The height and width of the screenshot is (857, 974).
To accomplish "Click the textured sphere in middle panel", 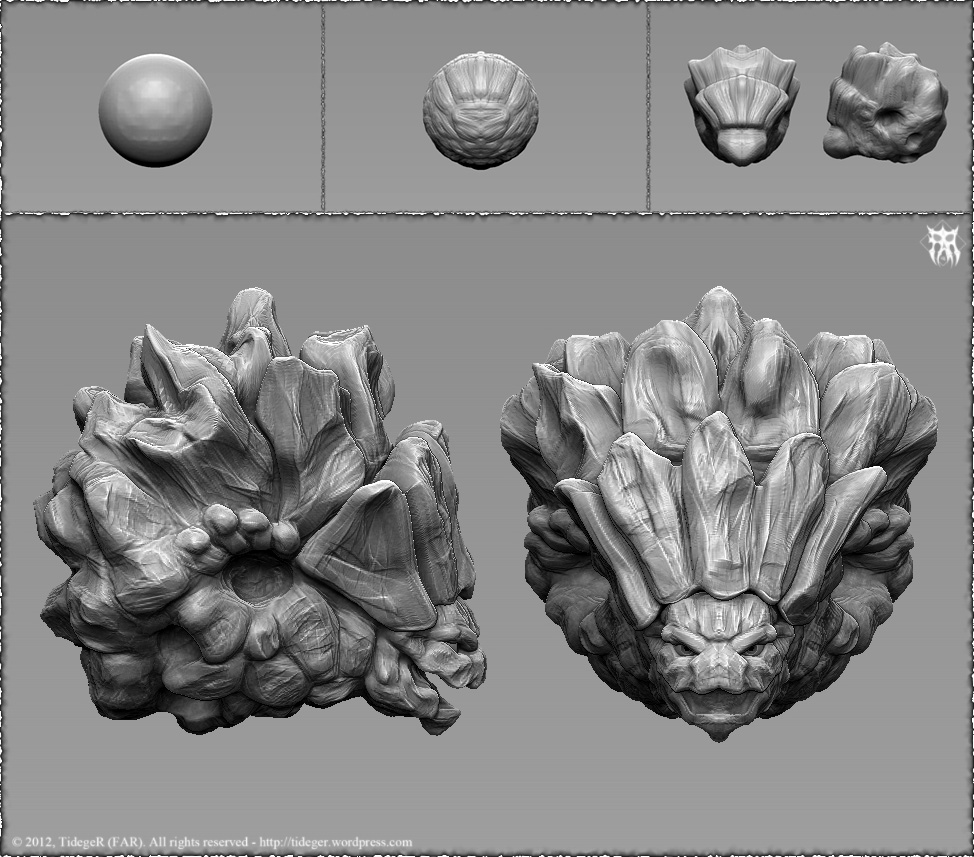I will (x=481, y=109).
